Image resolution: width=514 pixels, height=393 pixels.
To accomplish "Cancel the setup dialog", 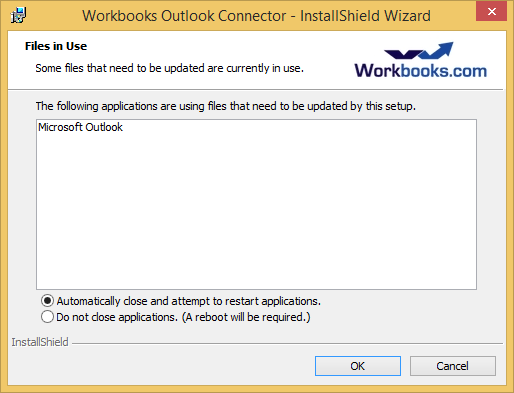I will coord(453,366).
